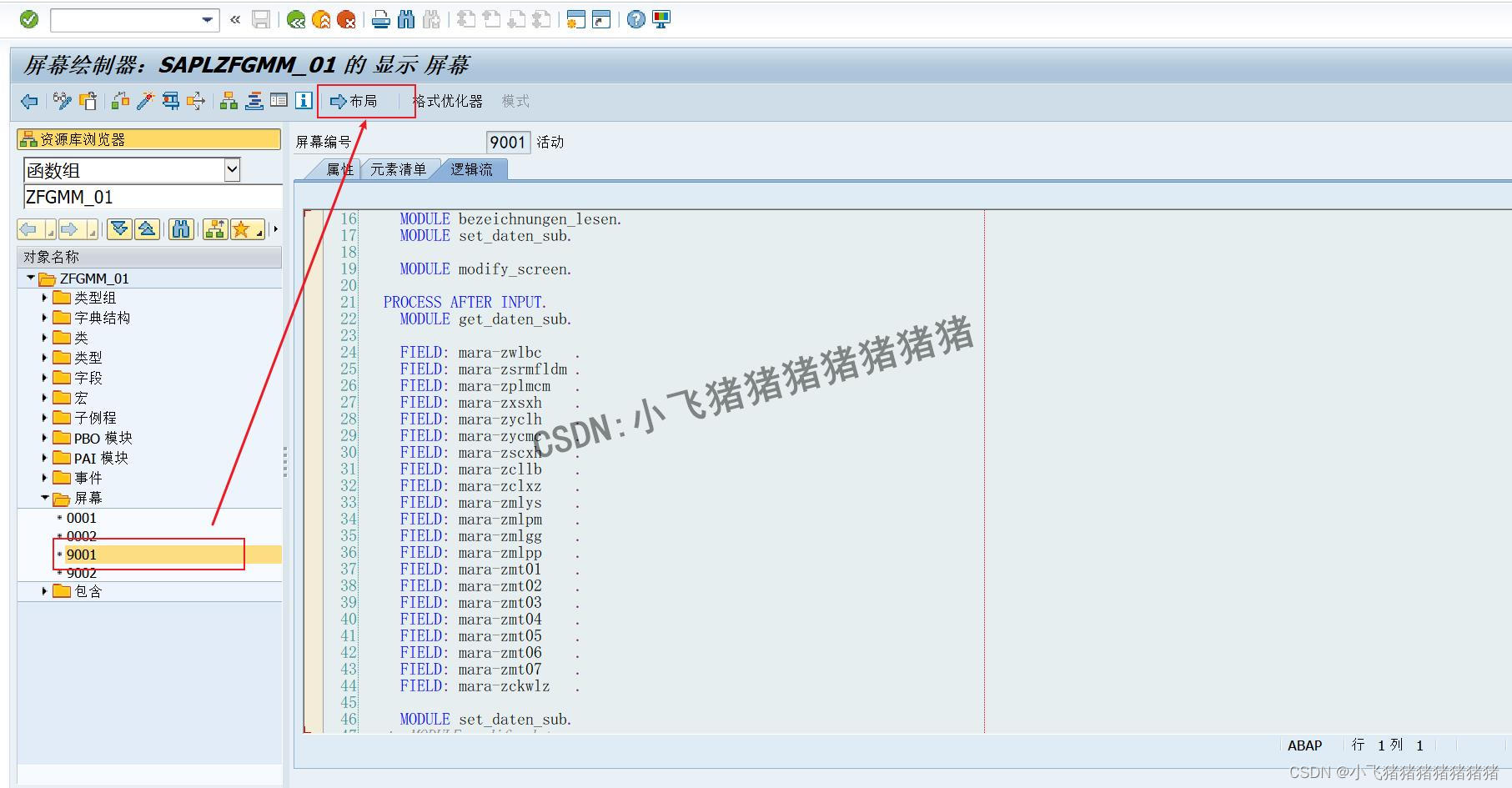This screenshot has height=788, width=1512.
Task: Switch to the 逻辑流 tab
Action: 472,169
